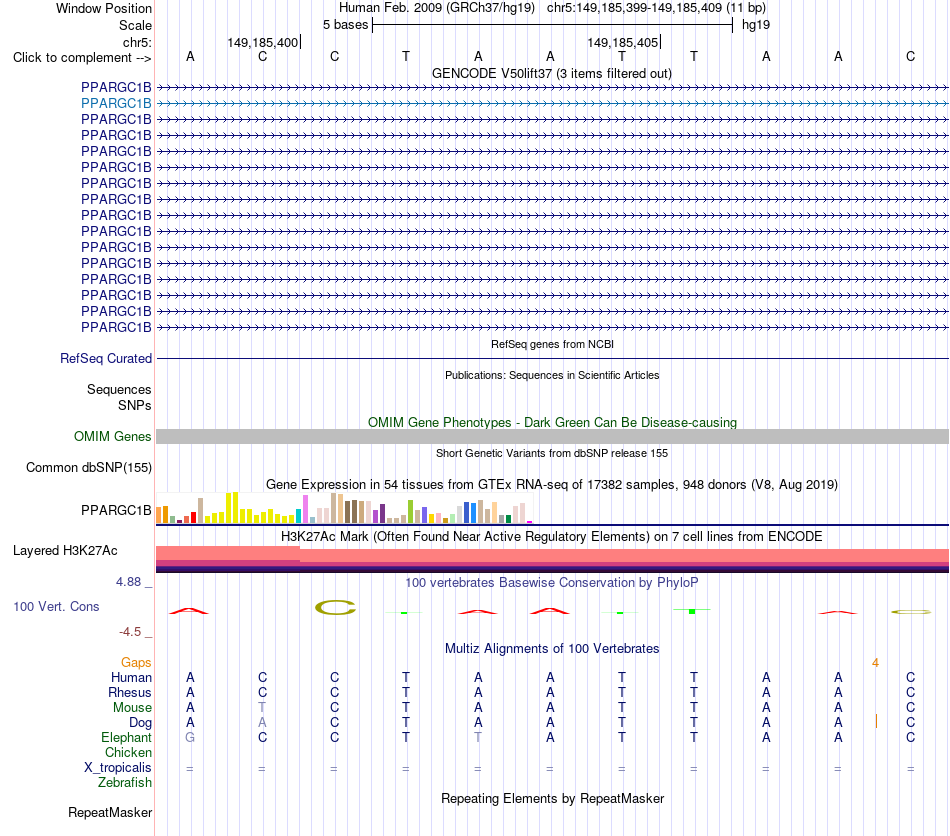Viewport: 950px width, 836px height.
Task: Click the faded T base in Elephant row
Action: [x=478, y=737]
